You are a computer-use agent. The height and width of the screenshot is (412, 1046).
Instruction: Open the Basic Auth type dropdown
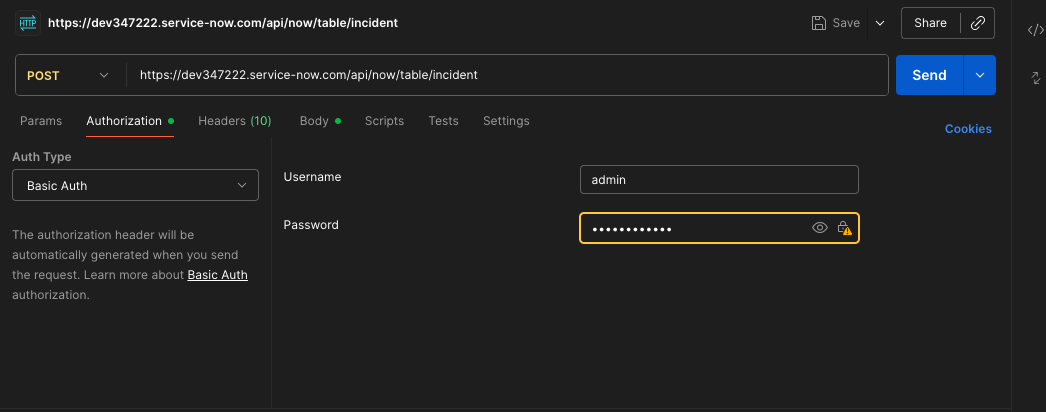click(135, 185)
